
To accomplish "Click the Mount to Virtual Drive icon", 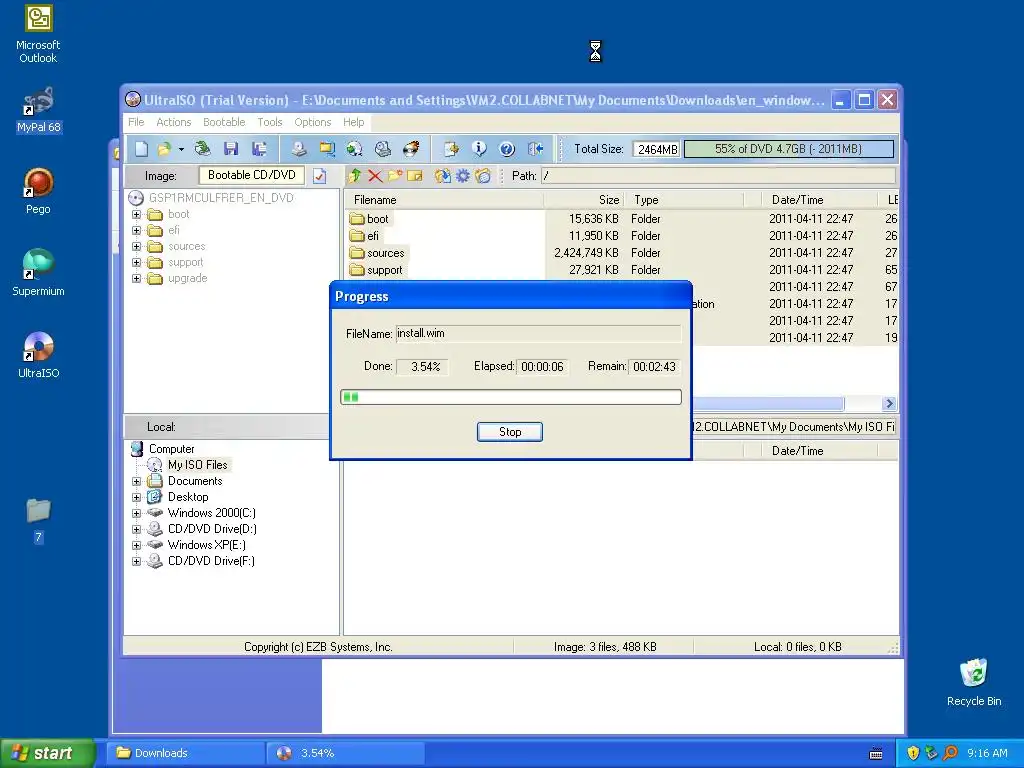I will 383,149.
